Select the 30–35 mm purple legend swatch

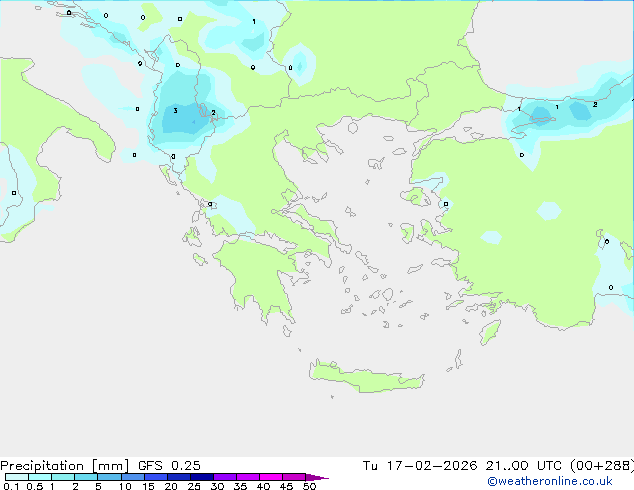click(x=224, y=477)
